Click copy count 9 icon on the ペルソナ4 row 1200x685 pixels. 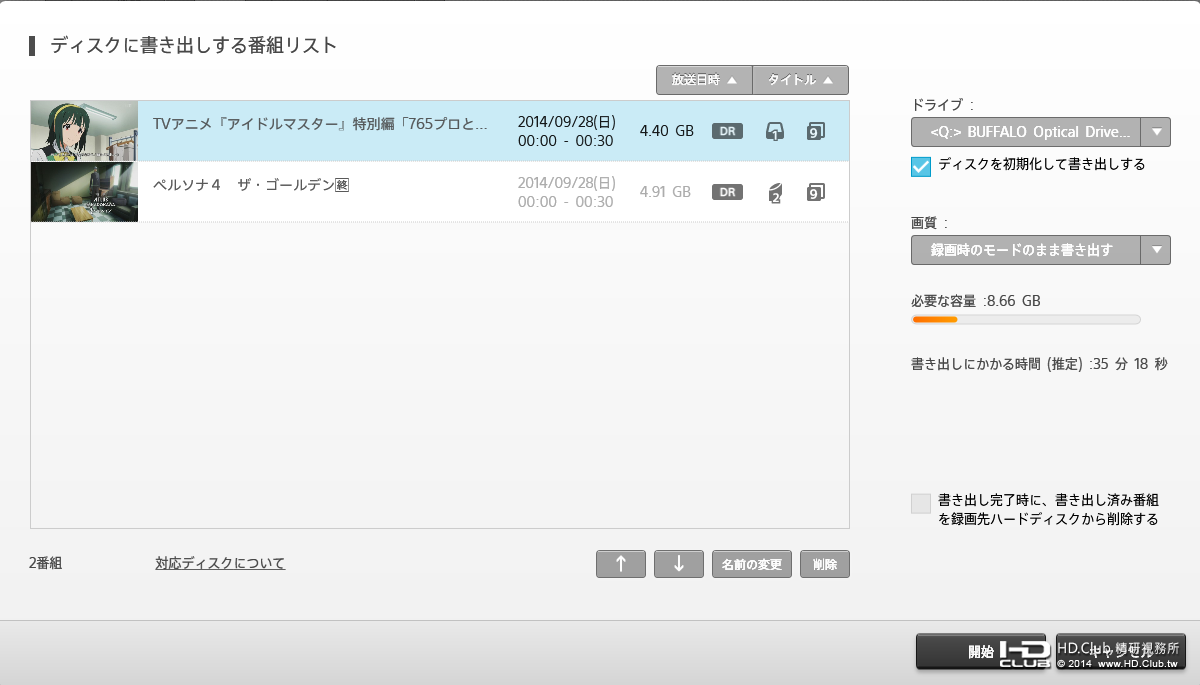[x=815, y=192]
